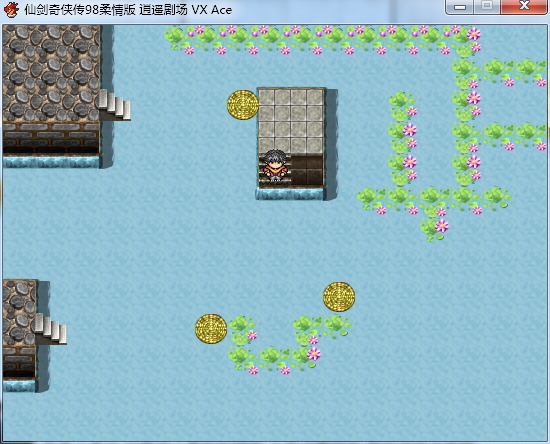Click the window title text 仙剑奇侠传98柔情版
Screen dimensions: 550x444
point(80,10)
